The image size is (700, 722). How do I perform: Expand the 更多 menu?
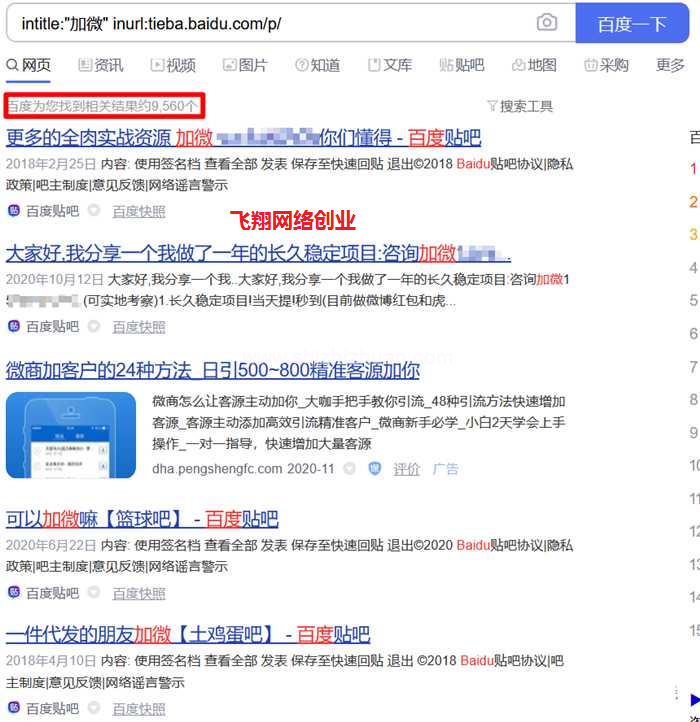tap(670, 65)
